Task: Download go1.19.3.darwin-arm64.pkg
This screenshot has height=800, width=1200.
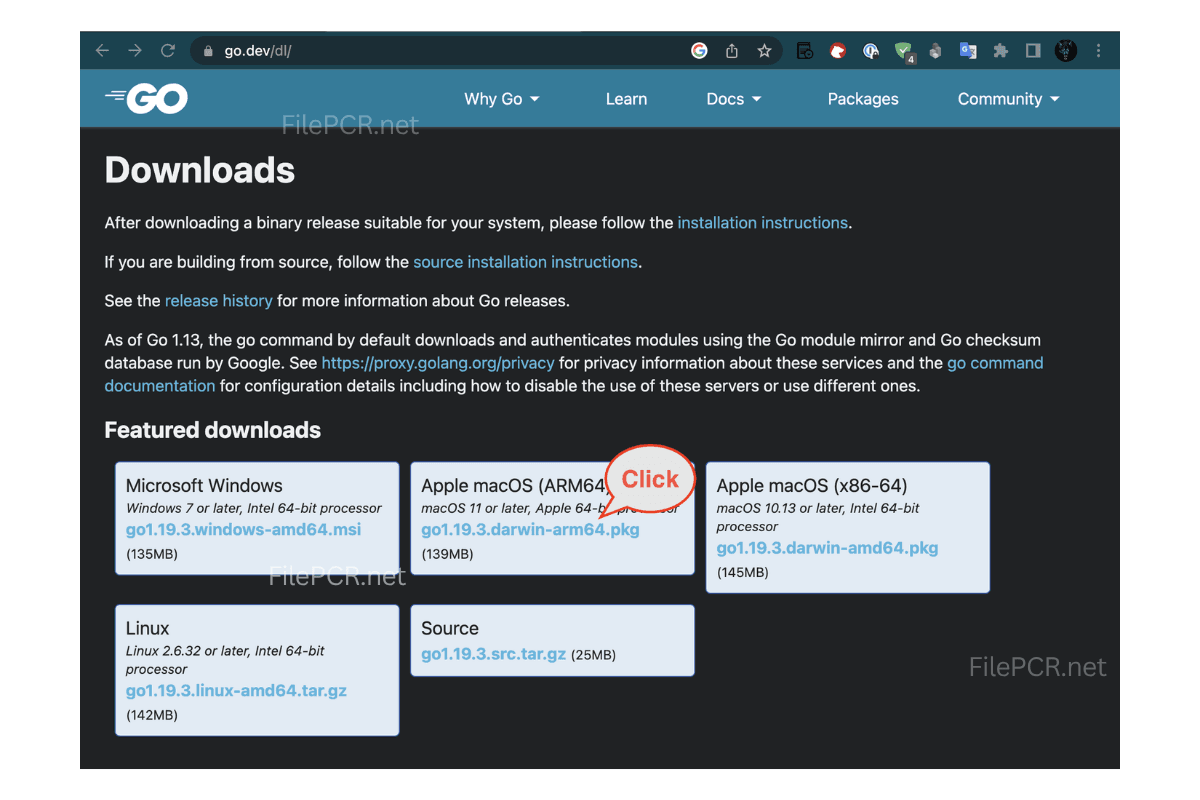Action: (x=530, y=530)
